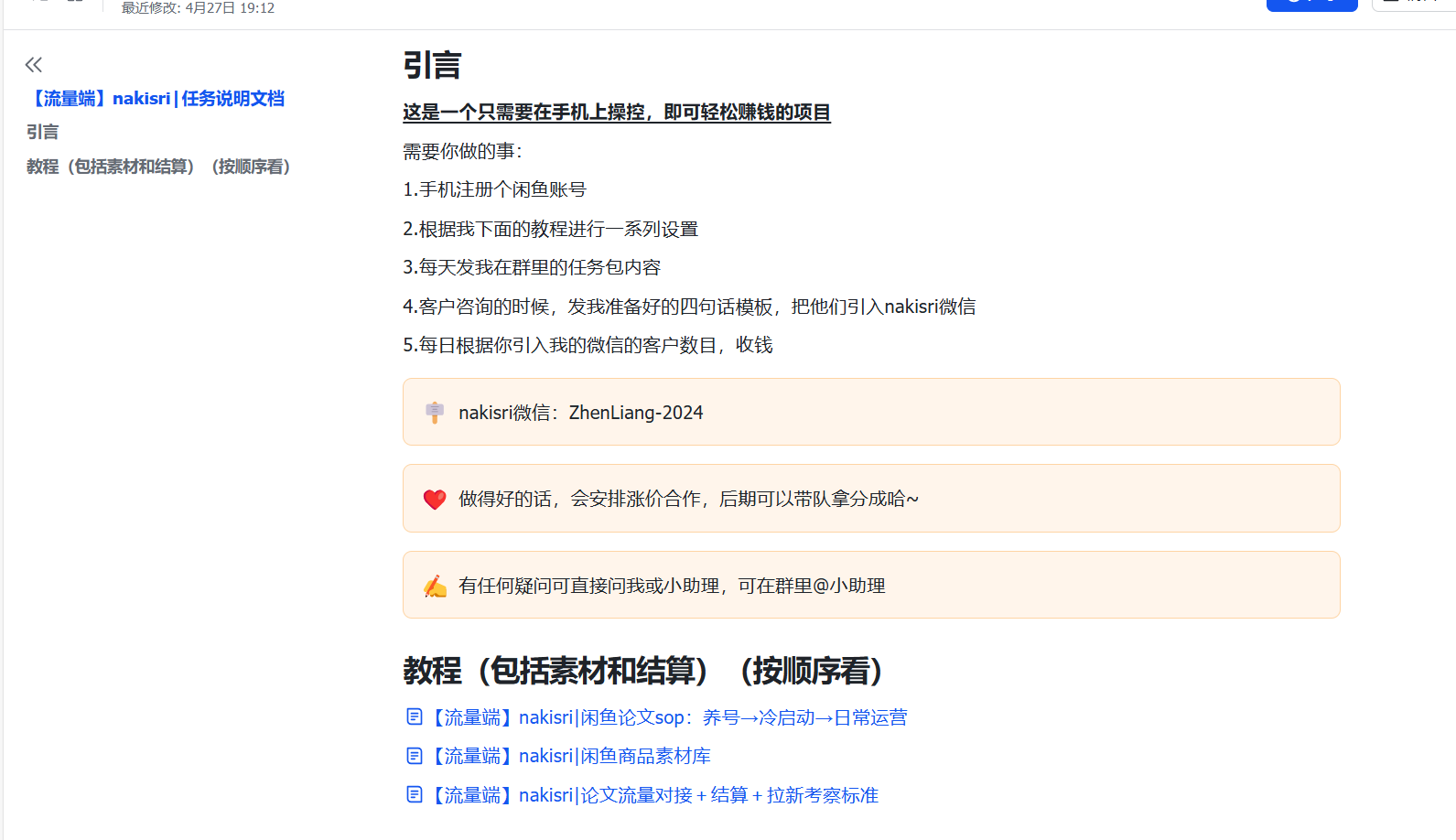The width and height of the screenshot is (1456, 840).
Task: Click heading 教程（包括素材和结算）（按顺序看）
Action: [642, 671]
